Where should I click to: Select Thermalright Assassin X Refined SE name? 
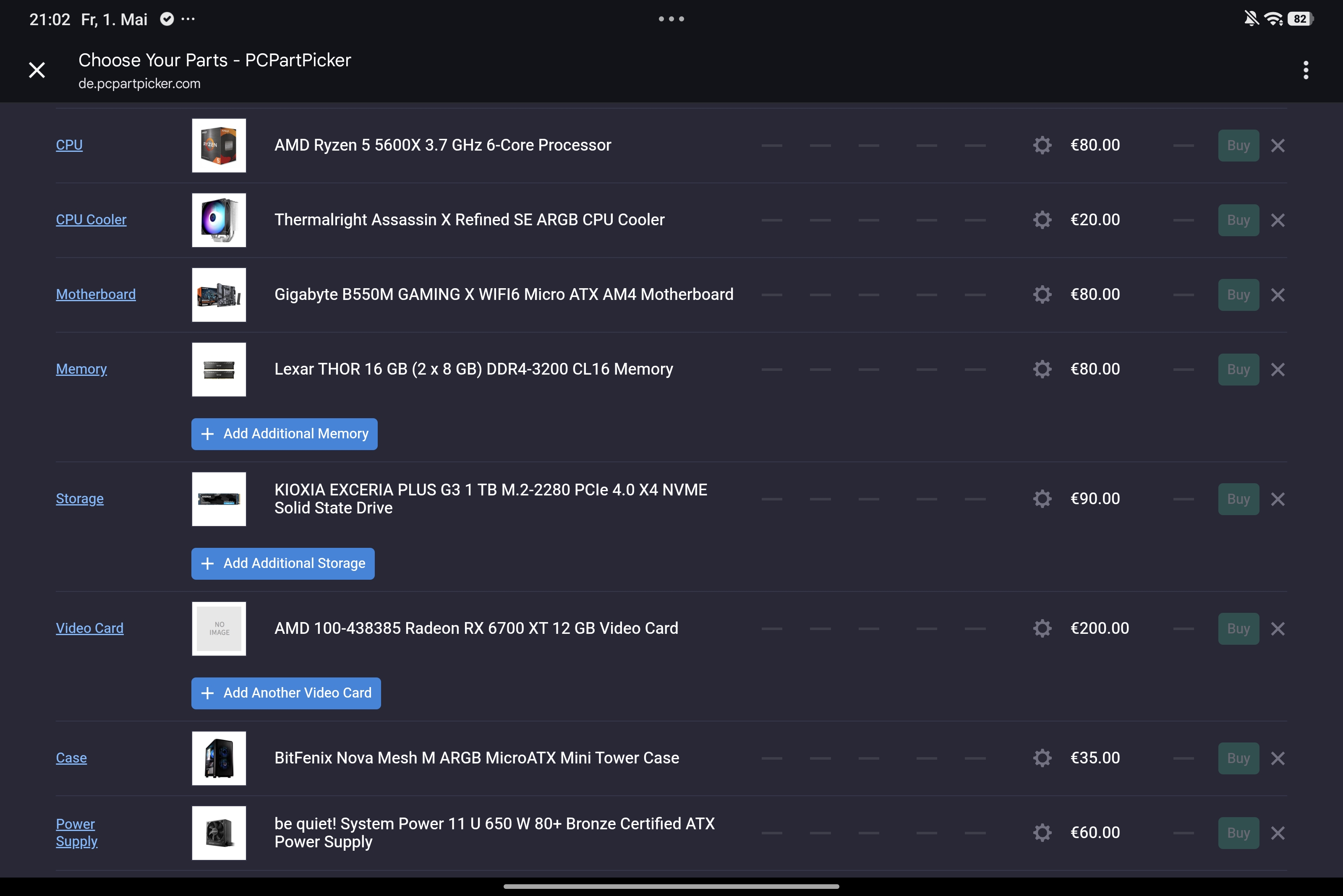point(469,220)
